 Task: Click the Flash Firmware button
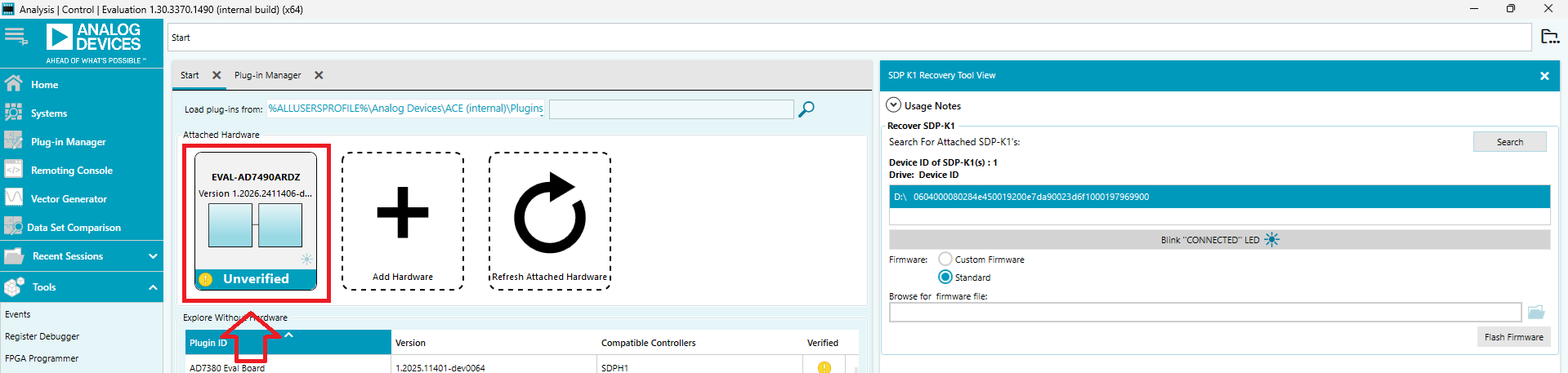tap(1514, 337)
